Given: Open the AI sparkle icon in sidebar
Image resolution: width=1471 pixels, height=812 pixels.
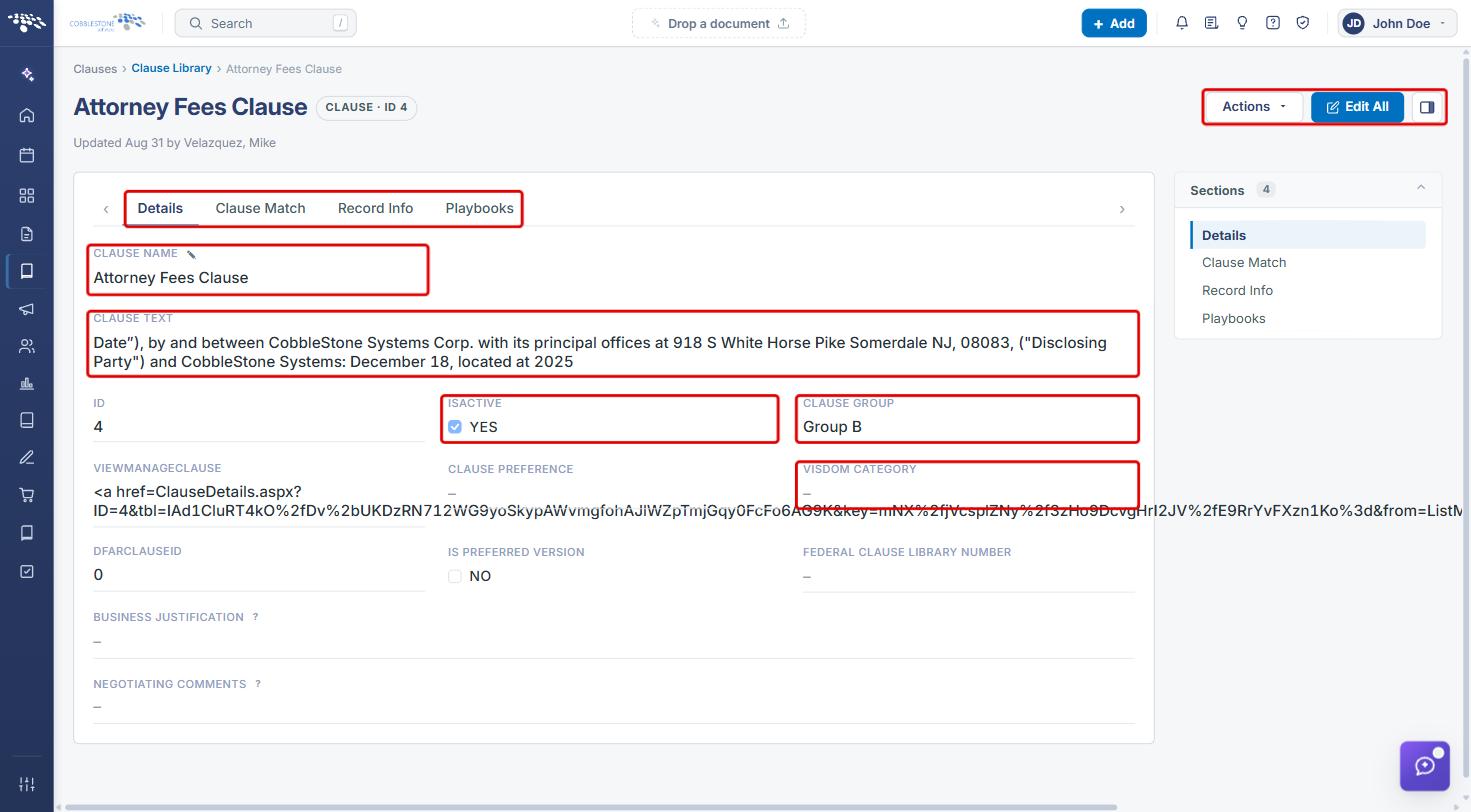Looking at the screenshot, I should click(27, 75).
